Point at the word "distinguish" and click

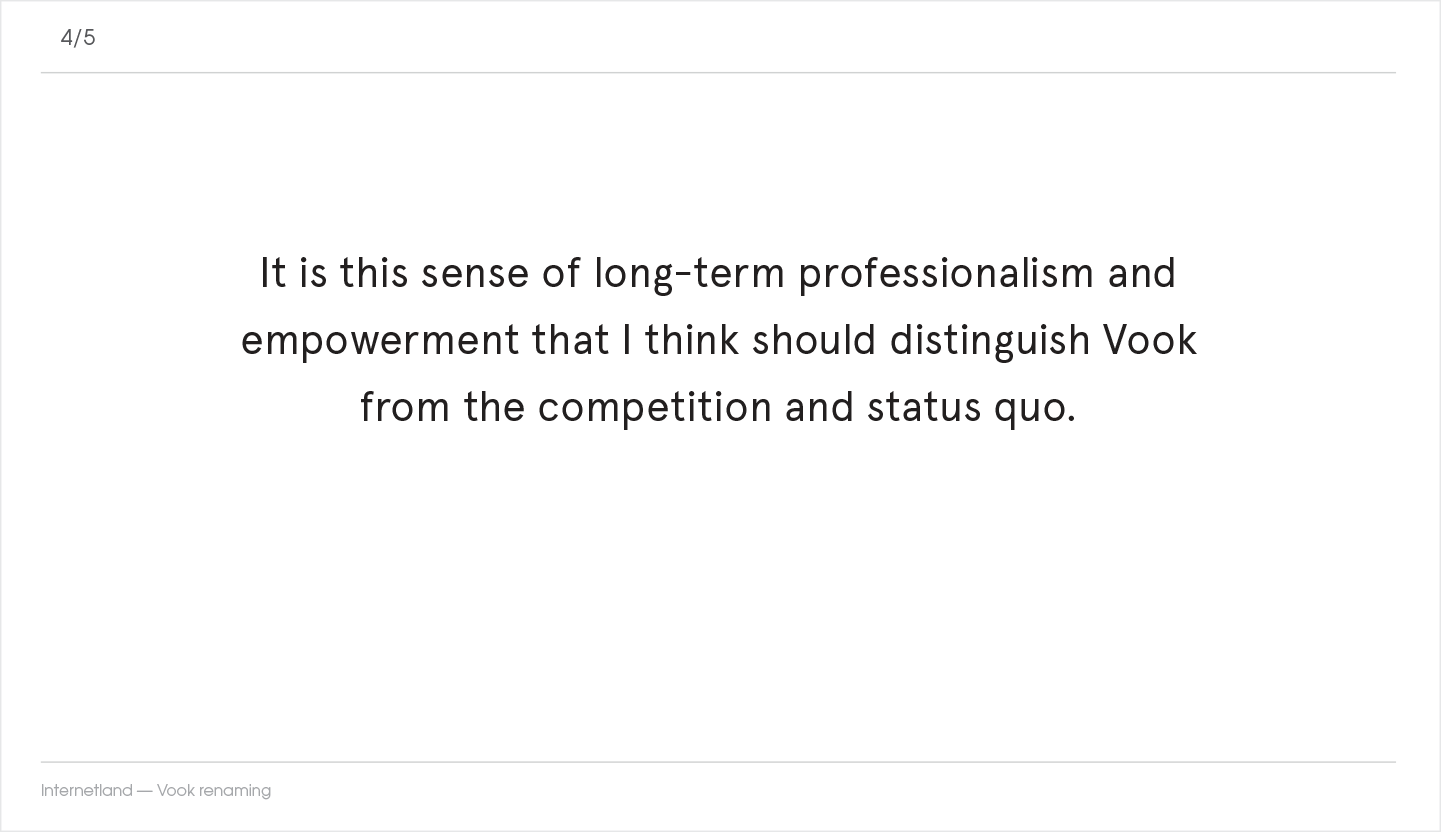coord(990,341)
